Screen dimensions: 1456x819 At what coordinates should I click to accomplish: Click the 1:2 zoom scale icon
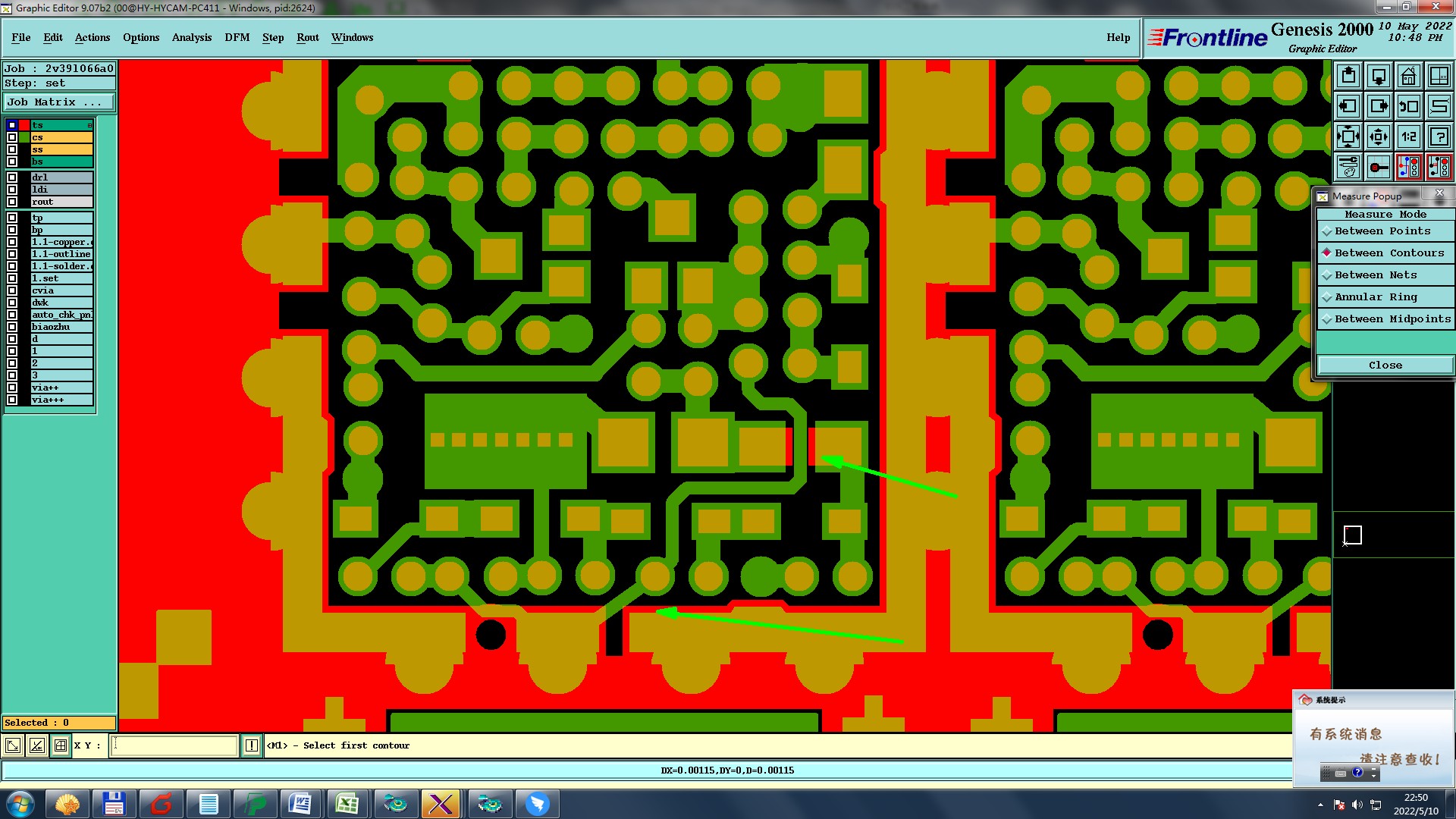pyautogui.click(x=1408, y=136)
